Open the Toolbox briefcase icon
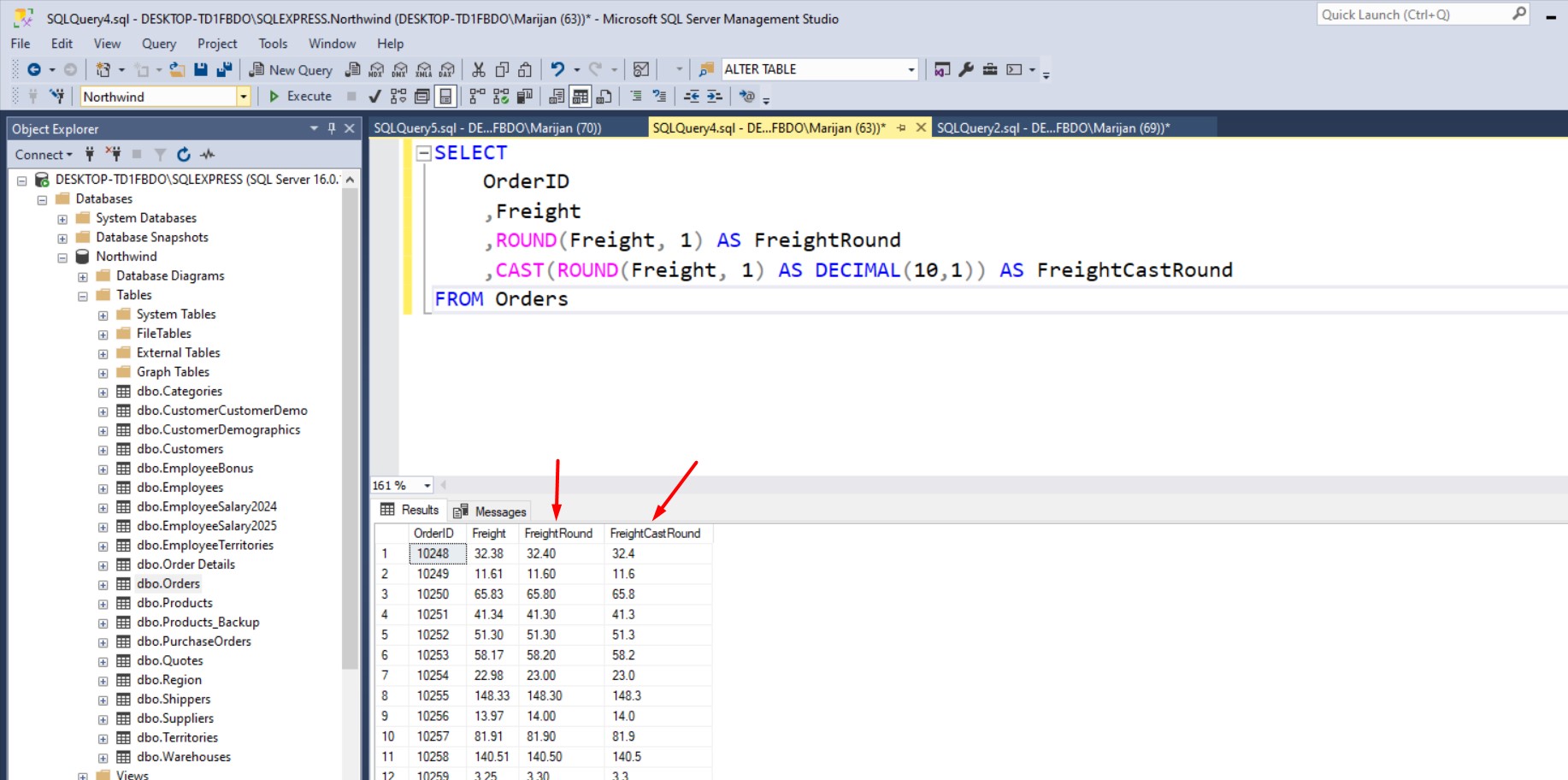Viewport: 1568px width, 780px height. pos(990,69)
